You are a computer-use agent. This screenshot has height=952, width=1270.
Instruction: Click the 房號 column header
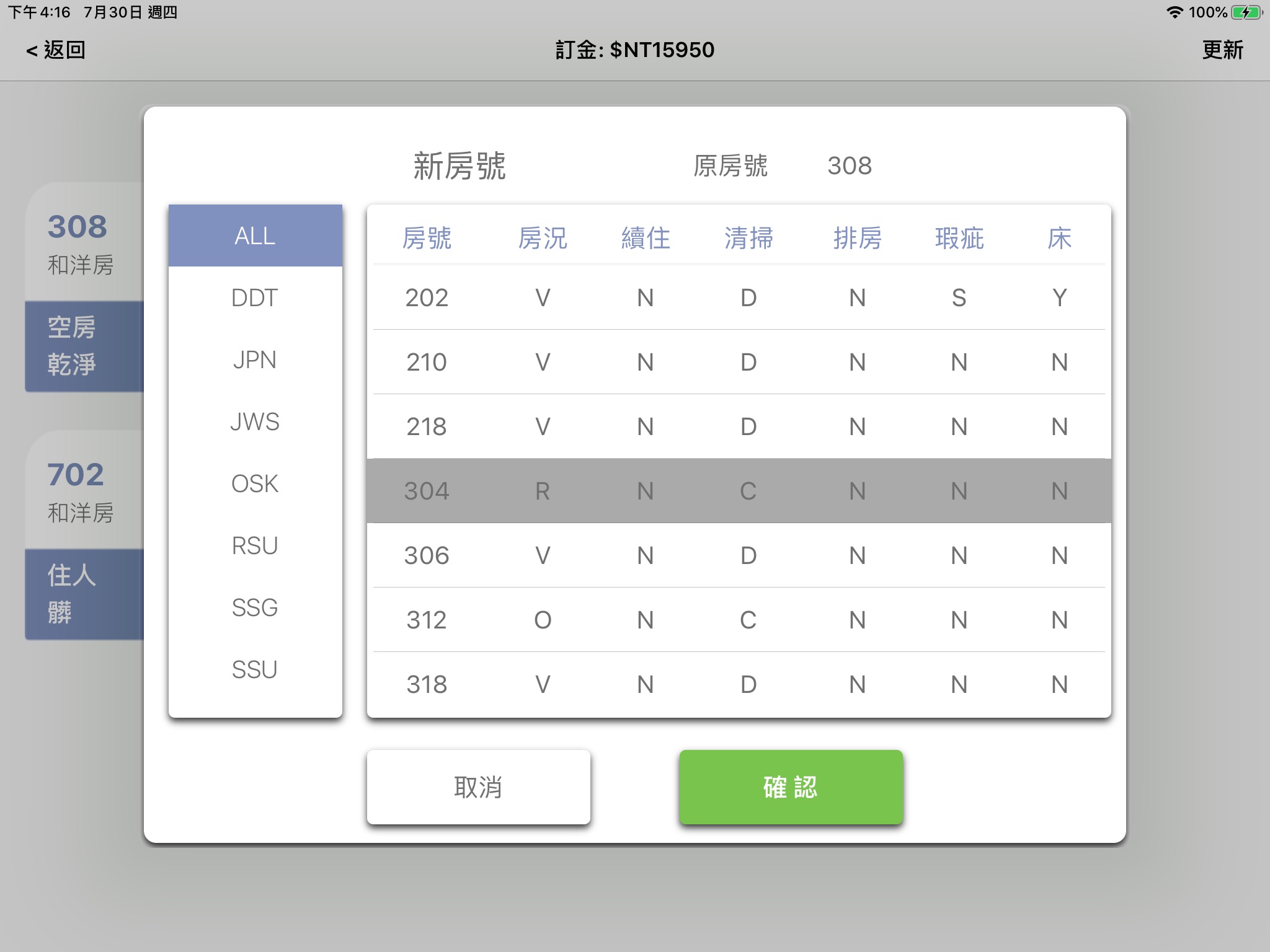click(427, 238)
